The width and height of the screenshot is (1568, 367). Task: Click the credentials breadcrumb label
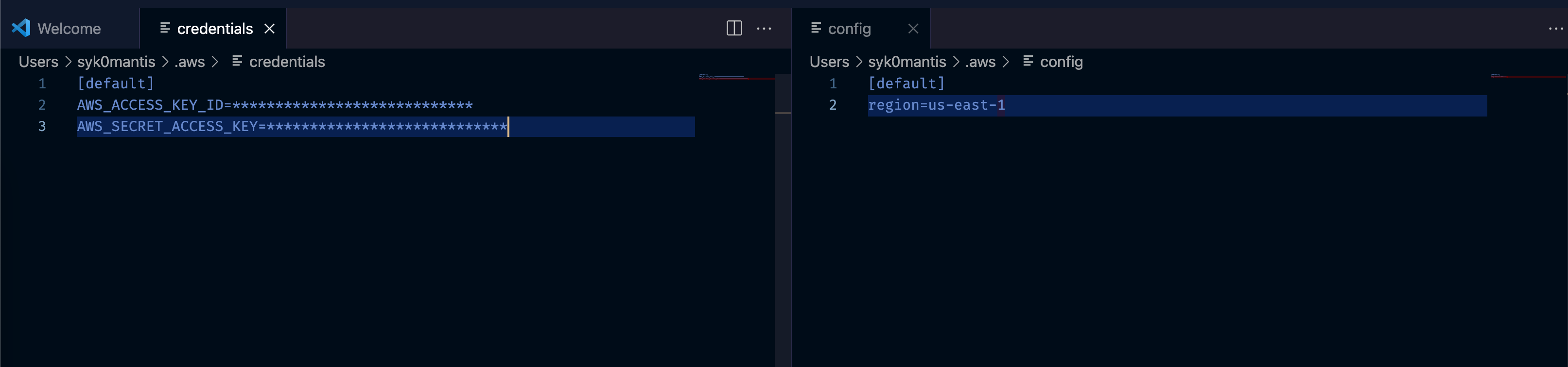click(x=287, y=61)
